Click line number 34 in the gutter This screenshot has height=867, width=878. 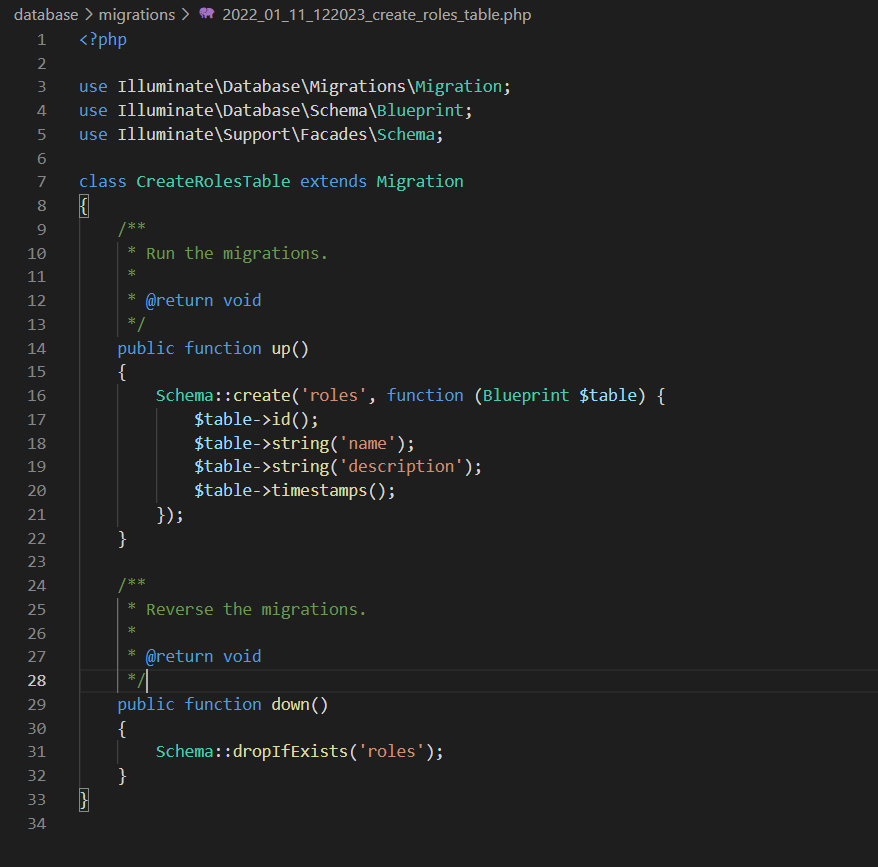[x=37, y=824]
